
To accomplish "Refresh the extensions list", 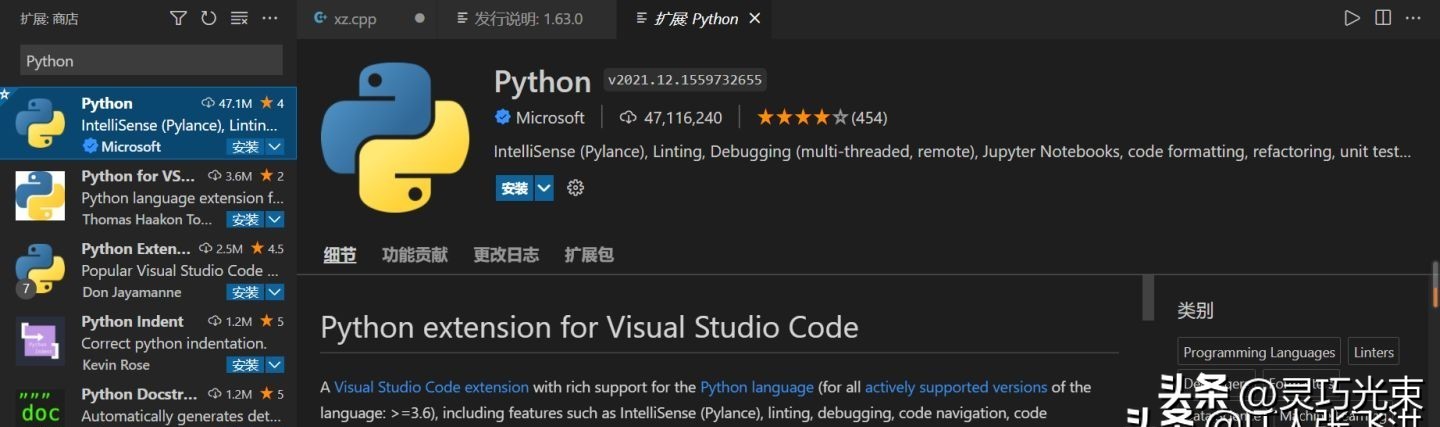I will point(208,18).
